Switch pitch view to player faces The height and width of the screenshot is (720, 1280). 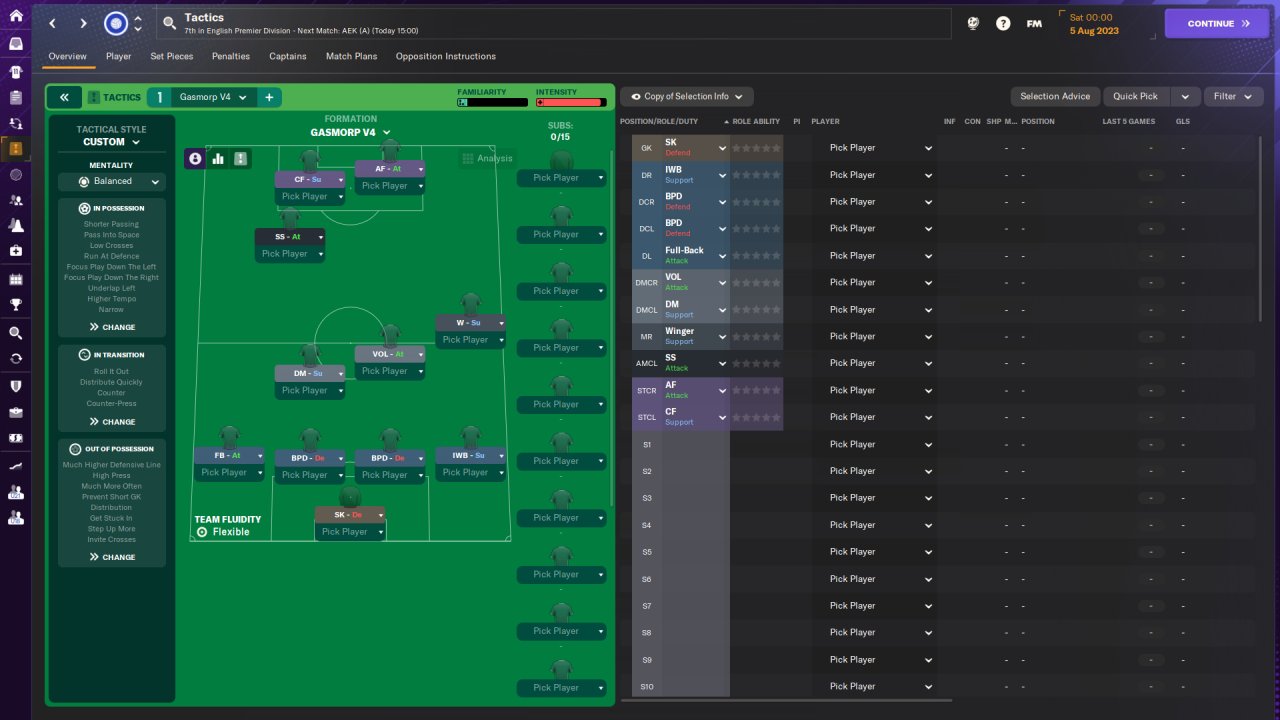[x=195, y=158]
